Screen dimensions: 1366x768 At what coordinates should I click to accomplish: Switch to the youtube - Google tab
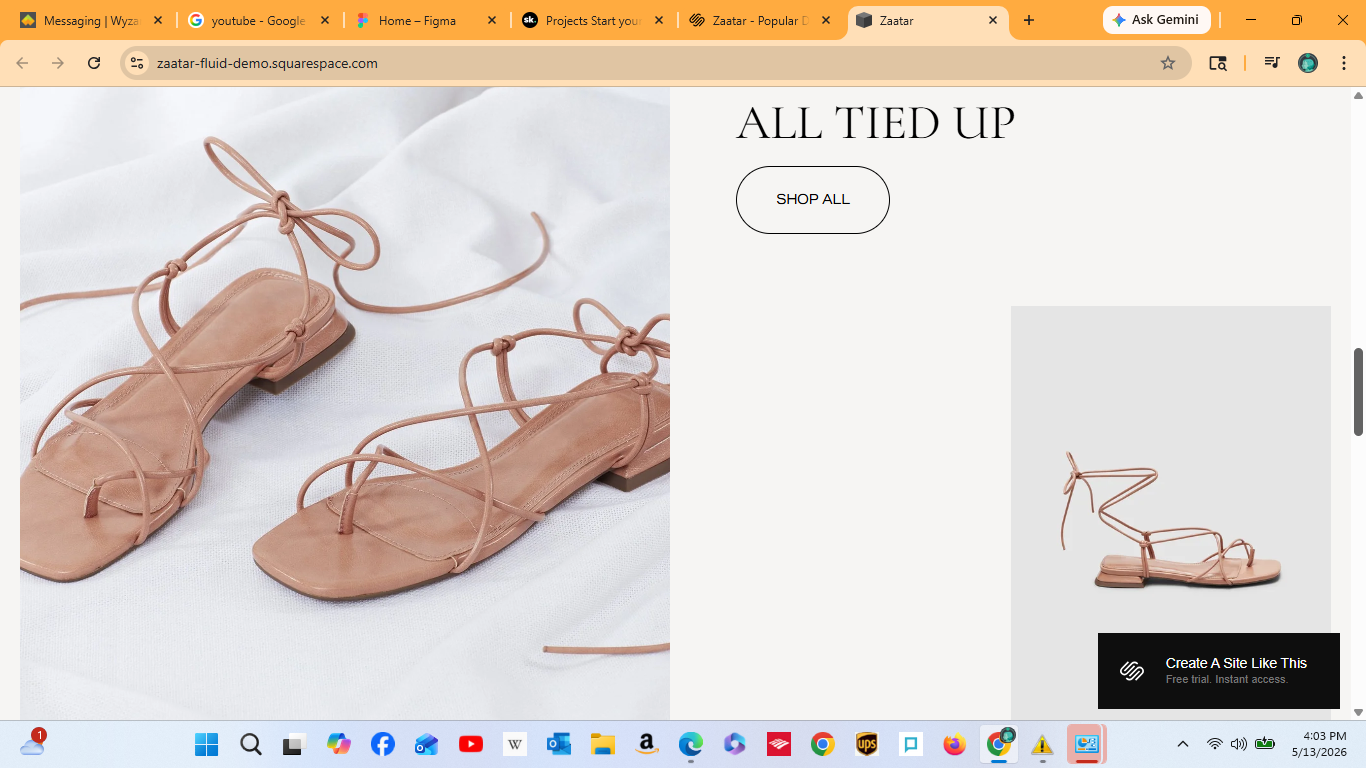click(x=257, y=20)
